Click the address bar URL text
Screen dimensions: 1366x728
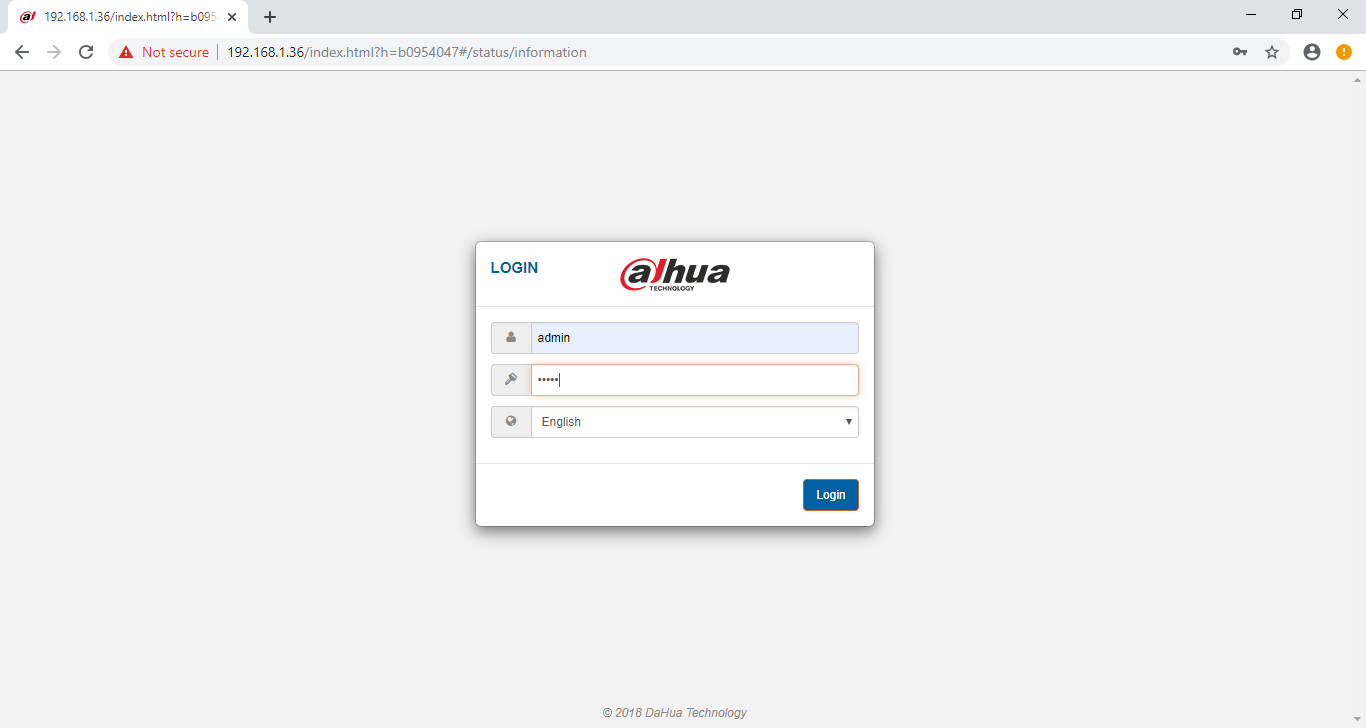pos(407,52)
